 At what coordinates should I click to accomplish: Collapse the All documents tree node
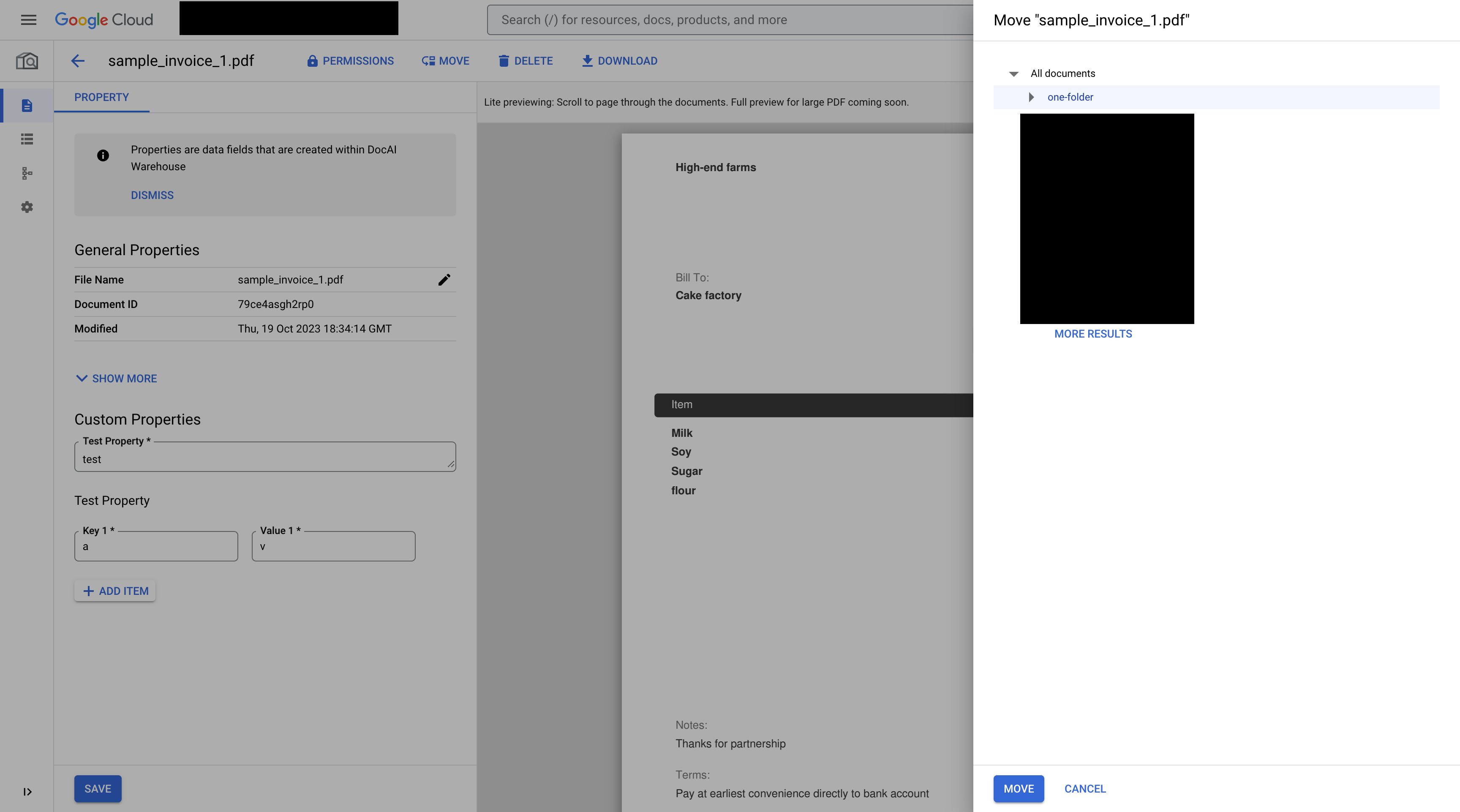coord(1014,74)
